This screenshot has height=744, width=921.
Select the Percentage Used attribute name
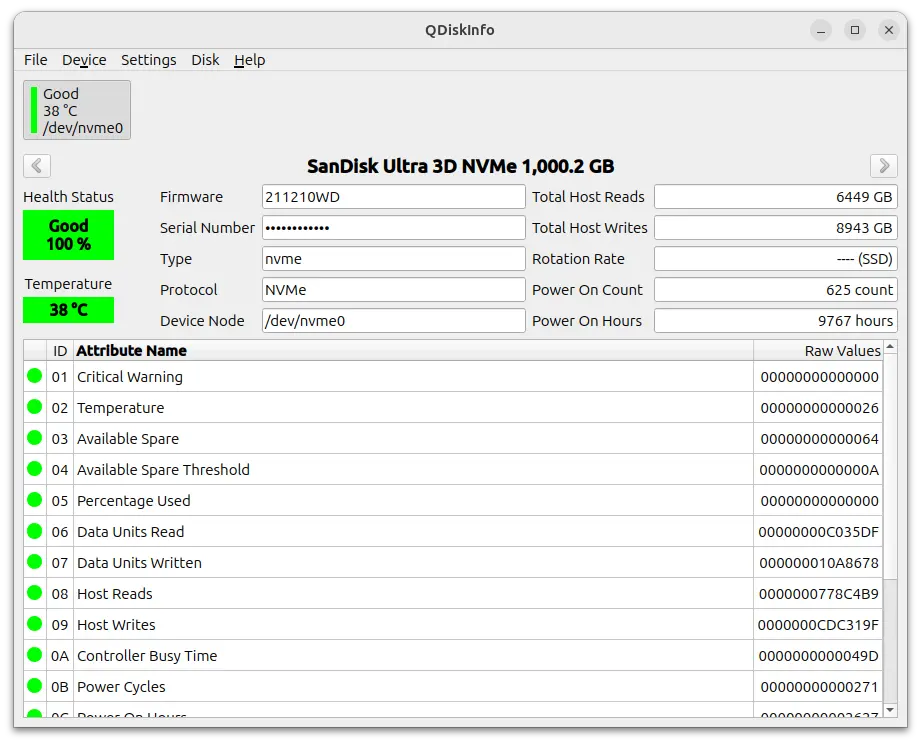tap(134, 501)
